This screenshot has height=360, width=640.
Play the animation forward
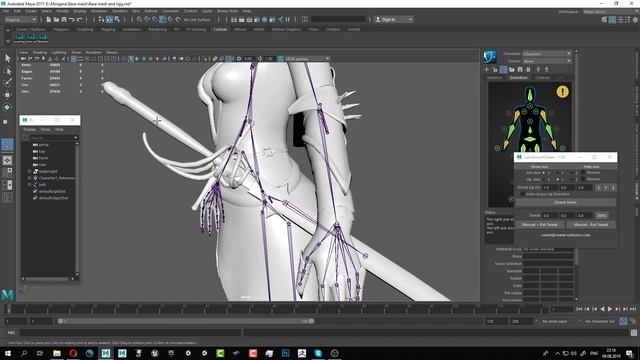610,309
